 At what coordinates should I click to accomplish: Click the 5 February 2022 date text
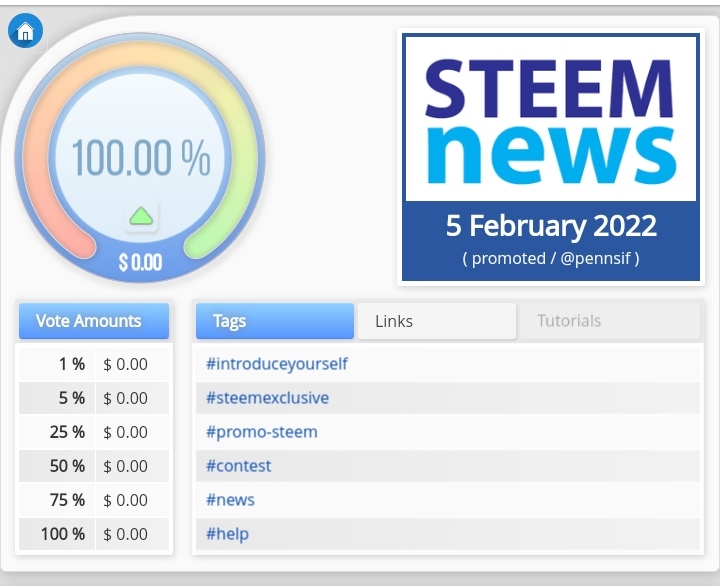pos(551,225)
